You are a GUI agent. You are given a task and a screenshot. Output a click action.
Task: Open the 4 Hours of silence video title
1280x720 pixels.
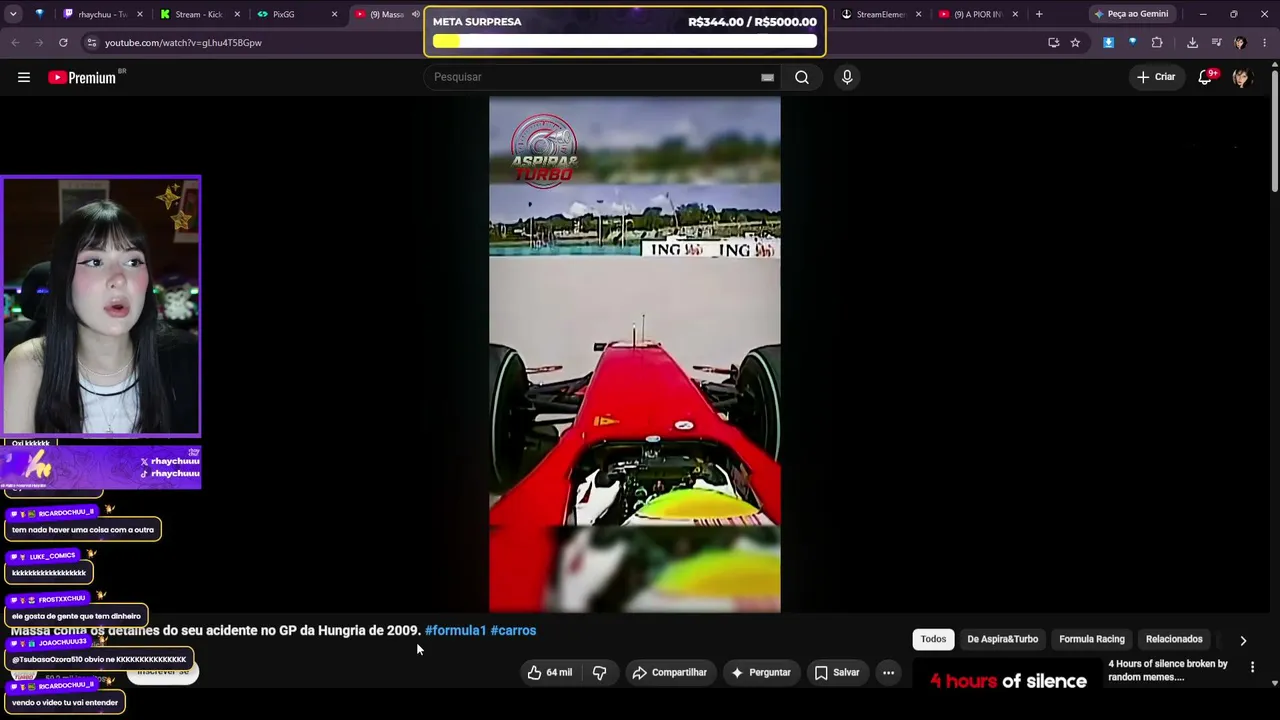tap(1168, 670)
